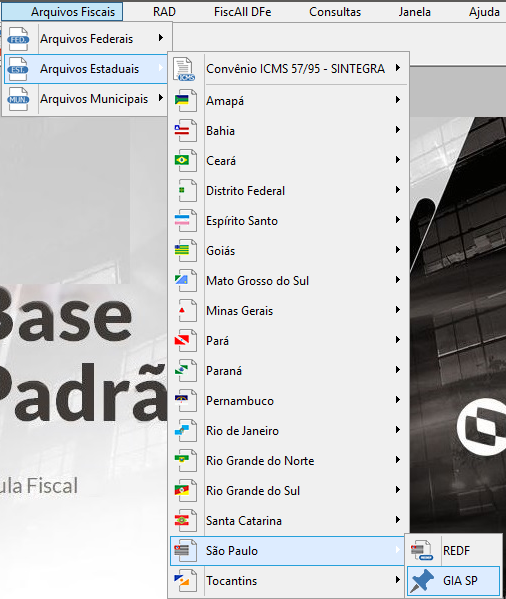
Task: Open the Ajuda menu
Action: click(x=484, y=12)
